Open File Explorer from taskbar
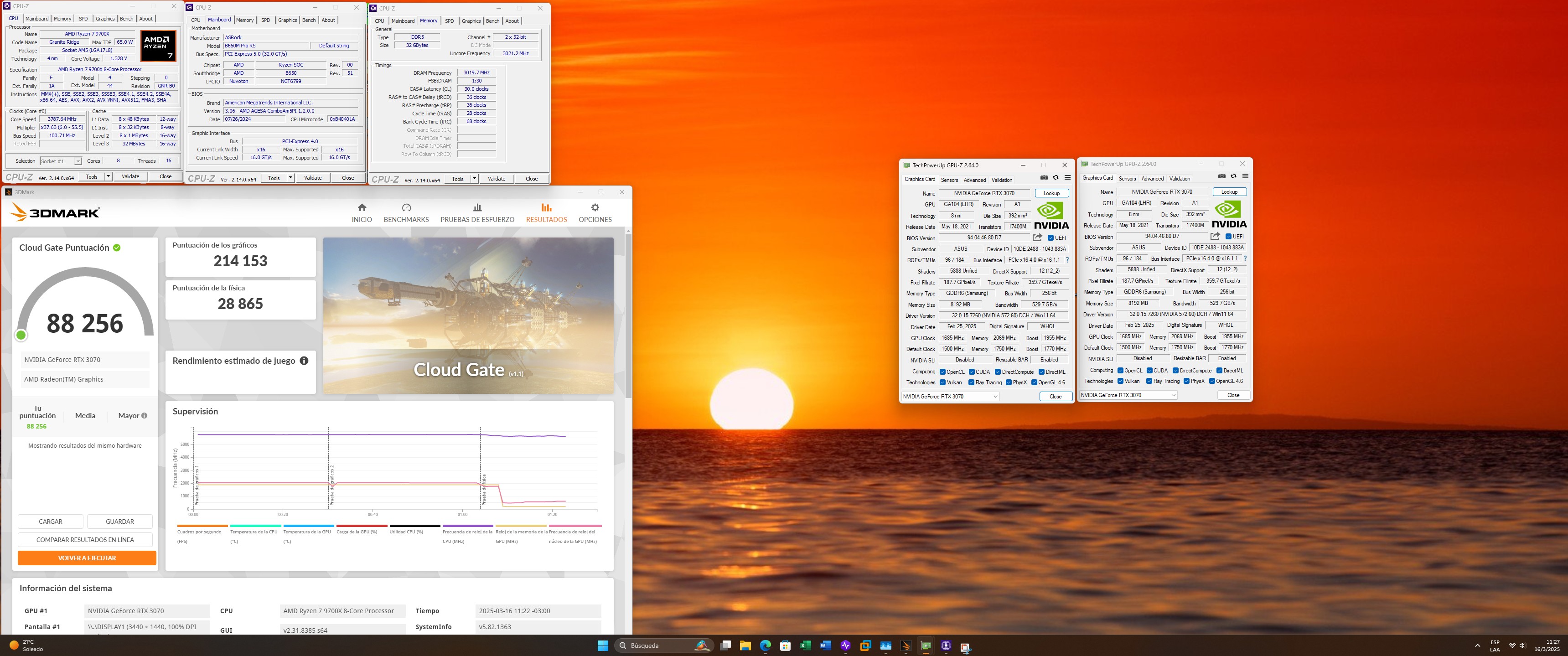The width and height of the screenshot is (1568, 656). click(x=745, y=646)
